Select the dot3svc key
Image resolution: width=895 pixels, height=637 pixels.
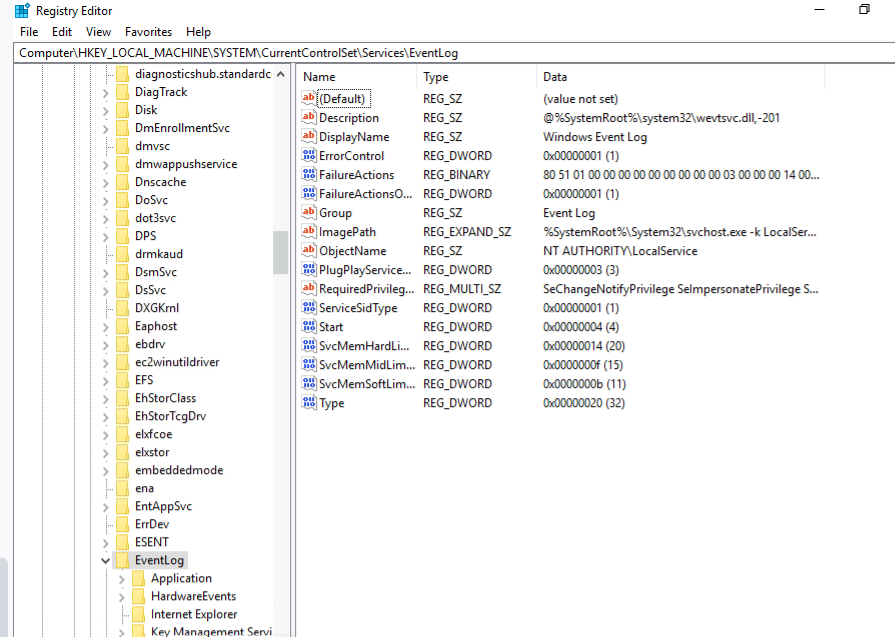coord(155,218)
